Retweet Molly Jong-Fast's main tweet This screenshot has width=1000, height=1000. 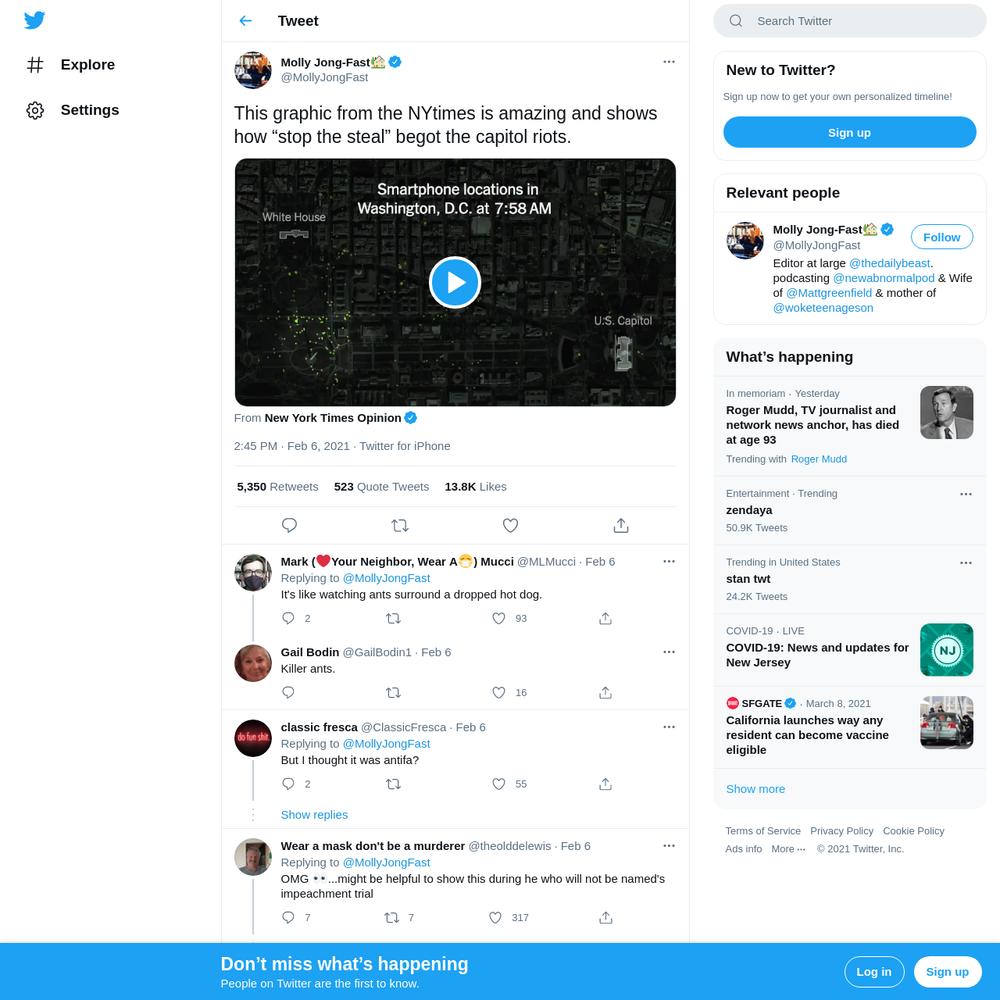click(400, 526)
